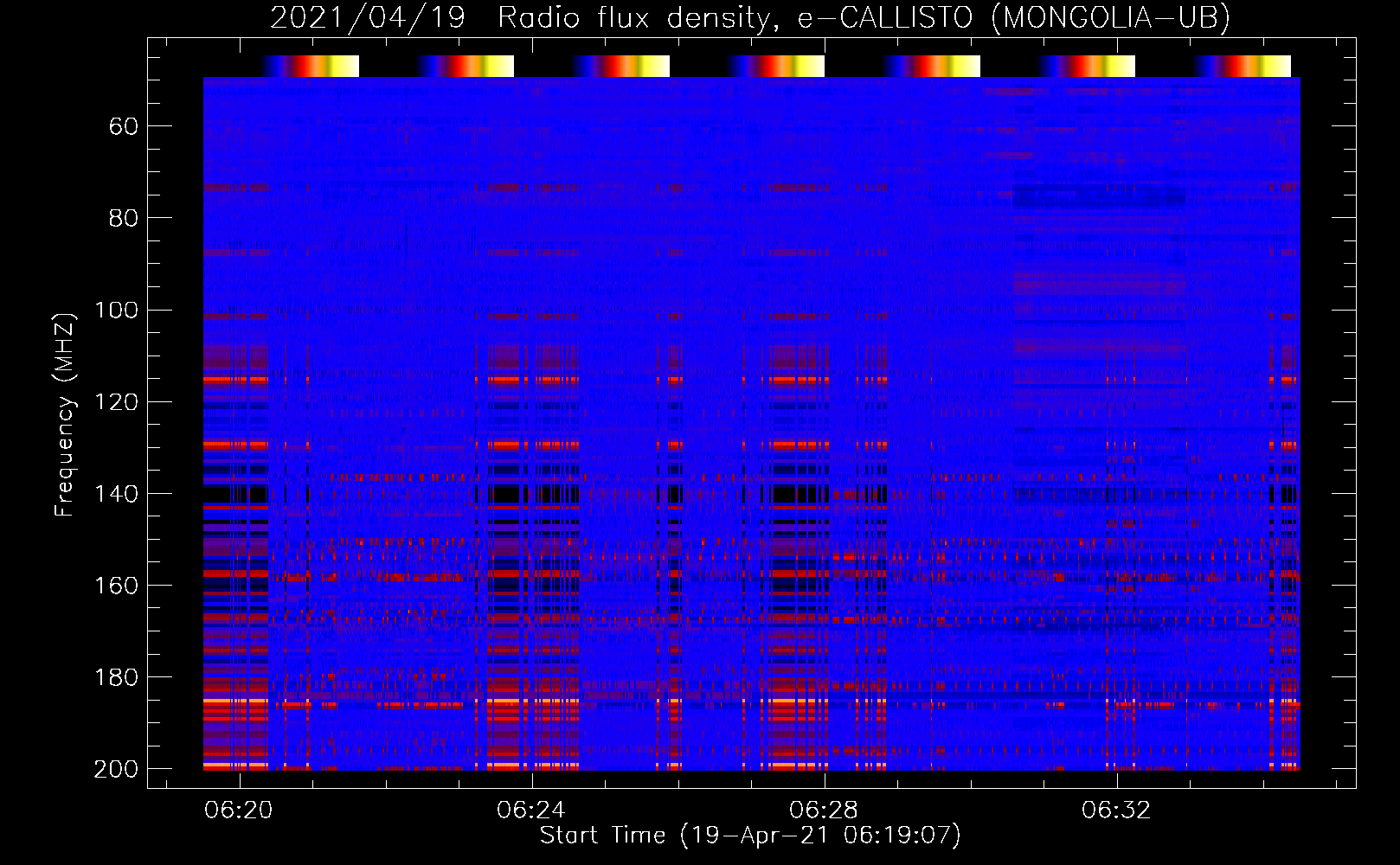Click the 06:20 time tick label

click(239, 810)
